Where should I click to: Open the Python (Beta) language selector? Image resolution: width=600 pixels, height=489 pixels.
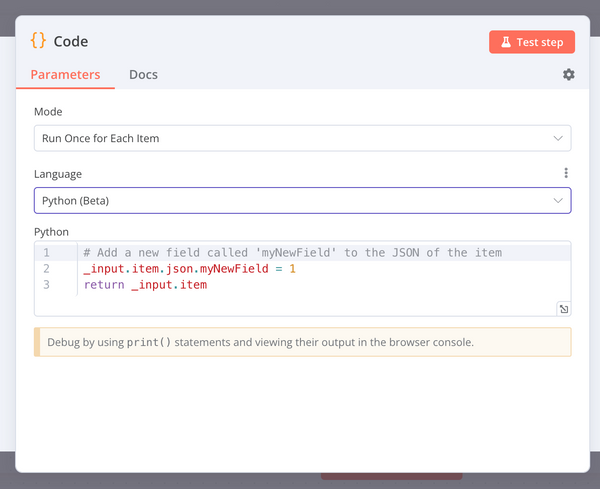click(x=302, y=200)
